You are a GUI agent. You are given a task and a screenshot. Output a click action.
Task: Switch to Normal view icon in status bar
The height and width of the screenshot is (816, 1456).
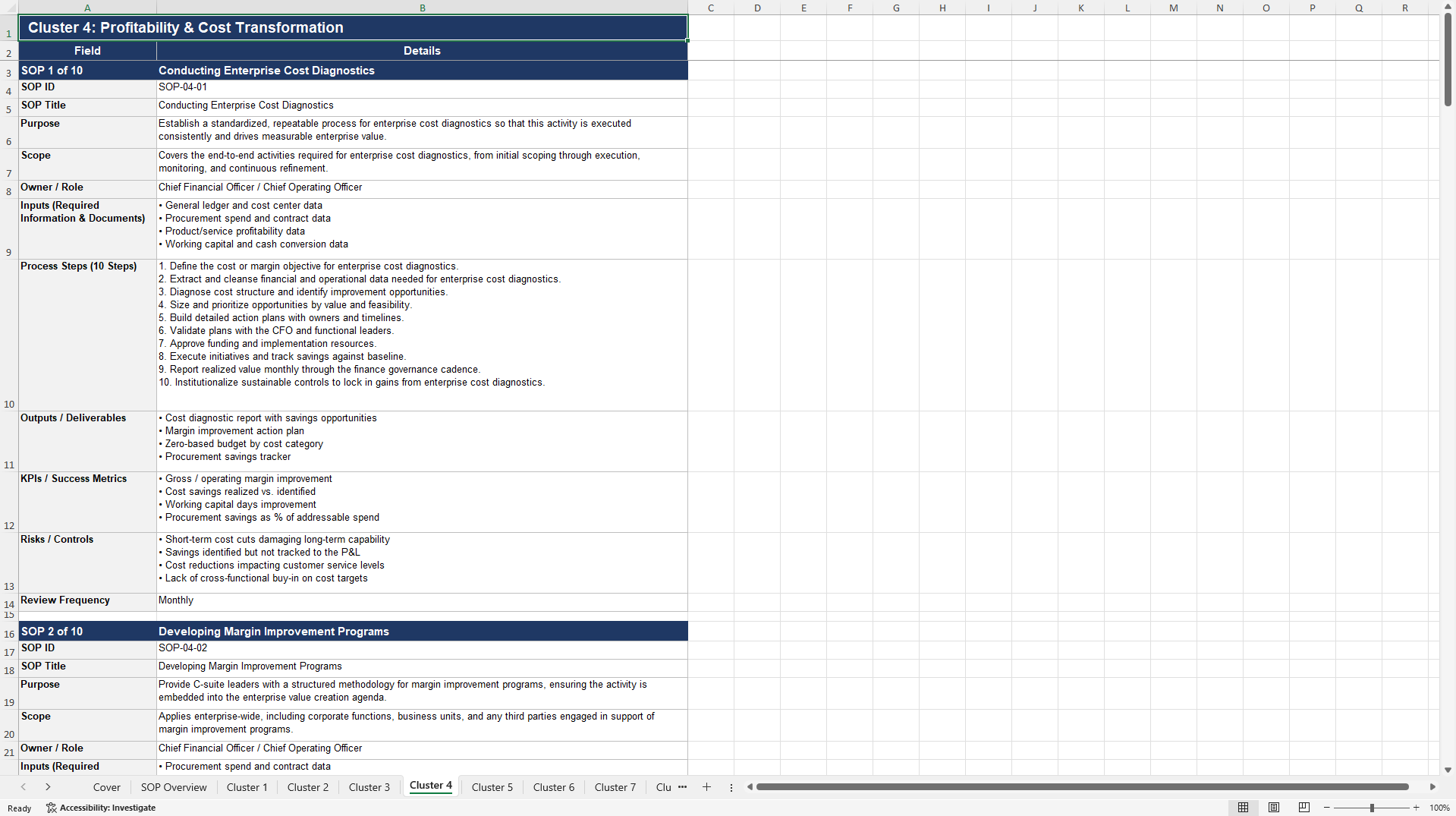coord(1243,808)
